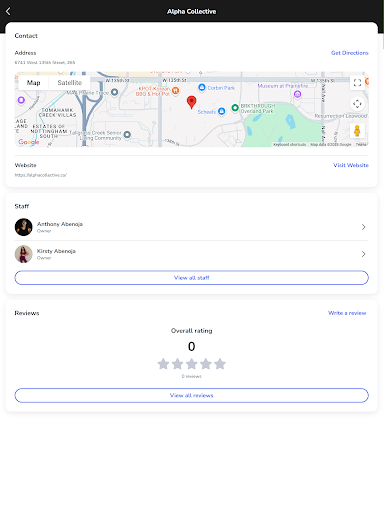This screenshot has width=384, height=512.
Task: Click the Mills Prairie Trace map marker
Action: coord(114,92)
